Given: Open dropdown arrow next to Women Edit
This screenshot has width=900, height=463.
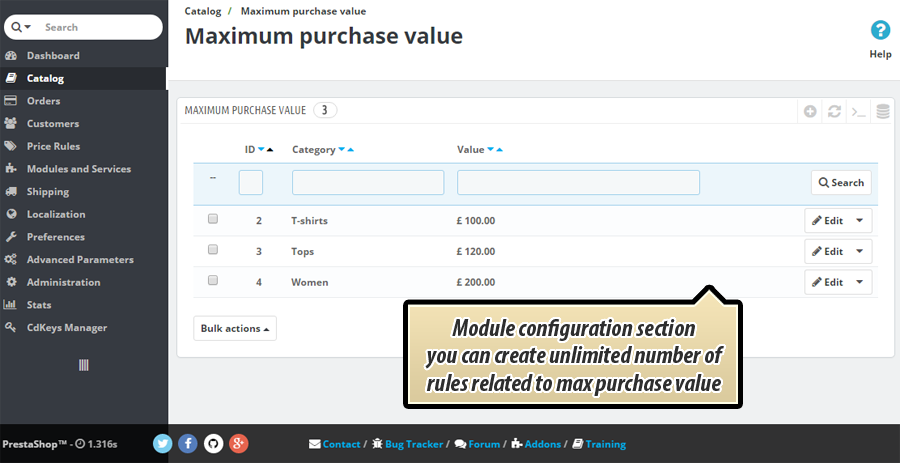Looking at the screenshot, I should pyautogui.click(x=859, y=282).
